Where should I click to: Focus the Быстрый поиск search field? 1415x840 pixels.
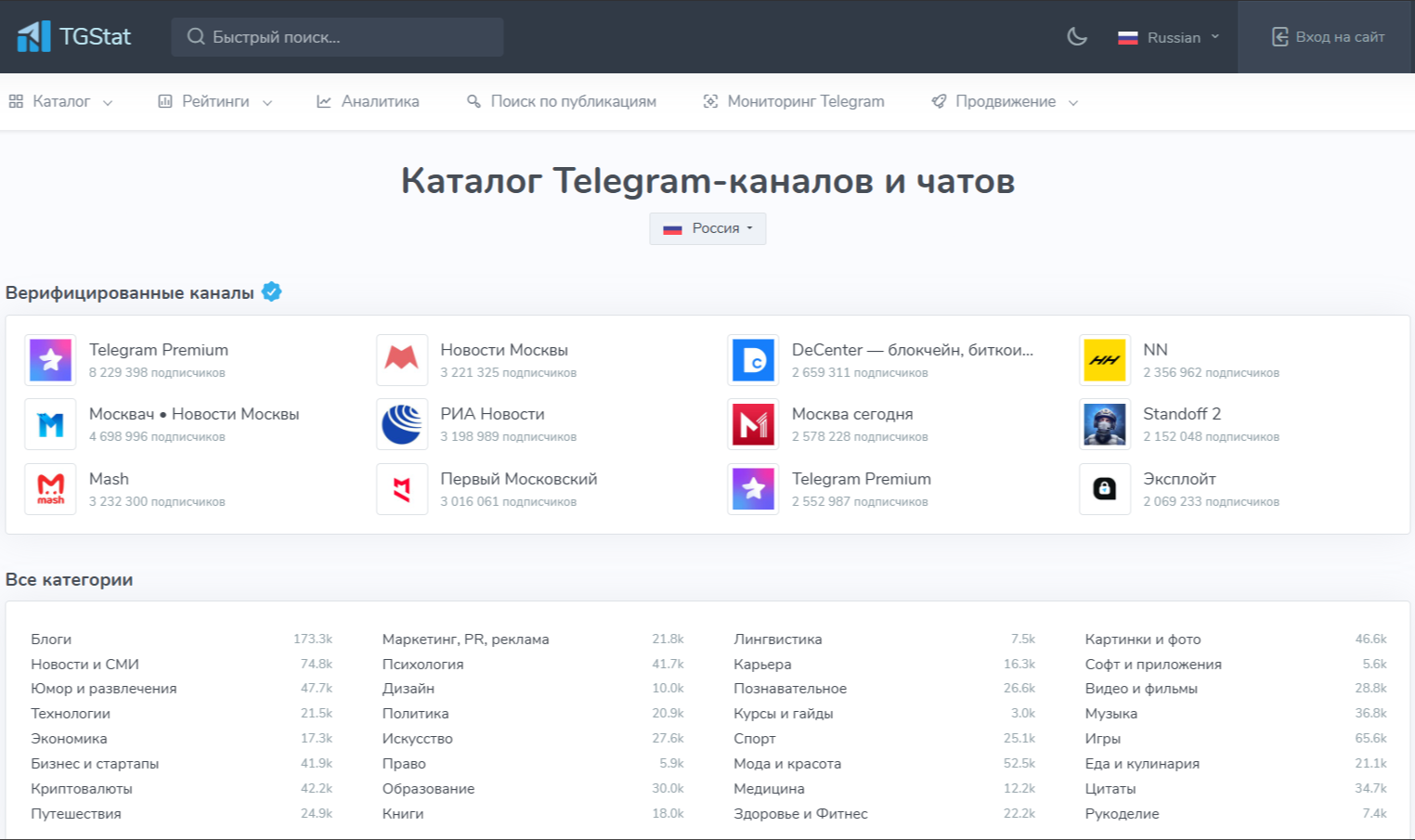[x=338, y=37]
